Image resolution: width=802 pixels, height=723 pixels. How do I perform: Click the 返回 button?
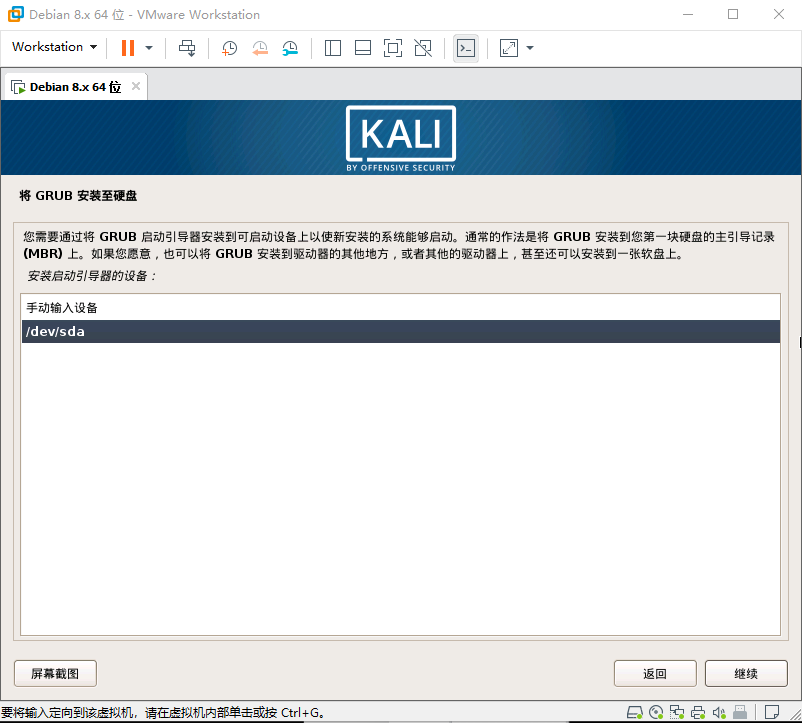pyautogui.click(x=655, y=673)
